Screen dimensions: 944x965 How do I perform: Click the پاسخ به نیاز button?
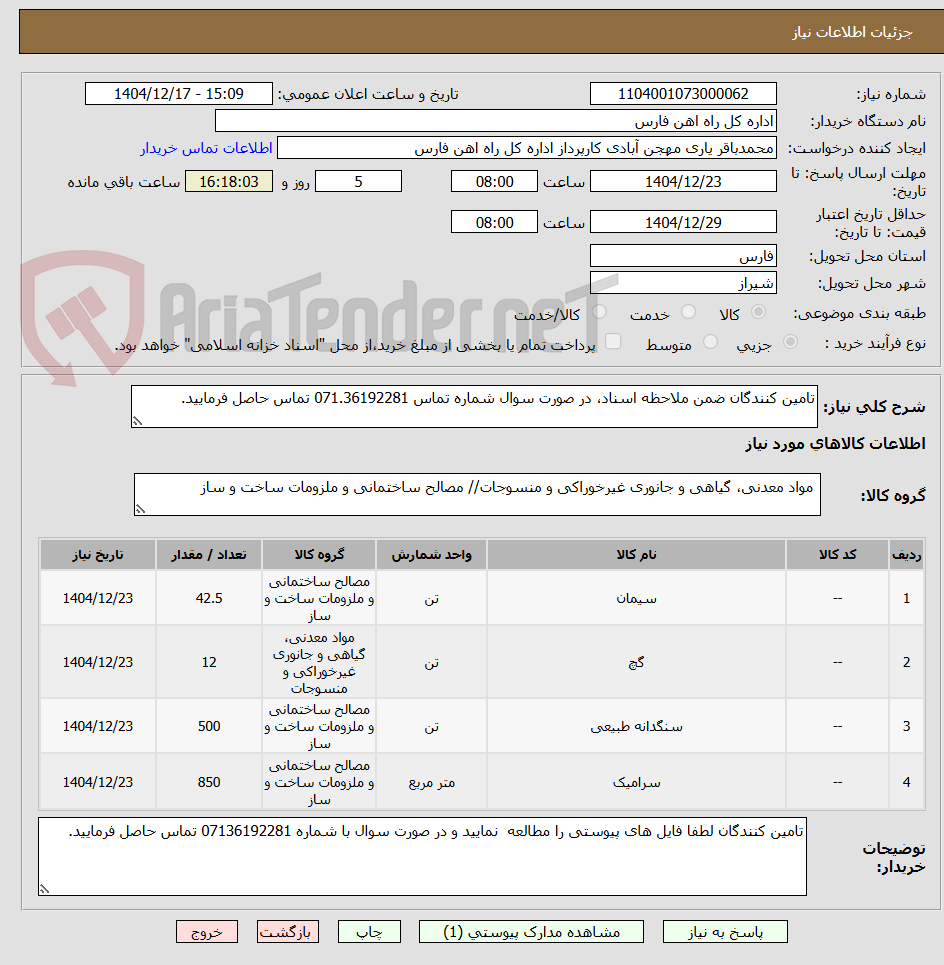(x=725, y=932)
